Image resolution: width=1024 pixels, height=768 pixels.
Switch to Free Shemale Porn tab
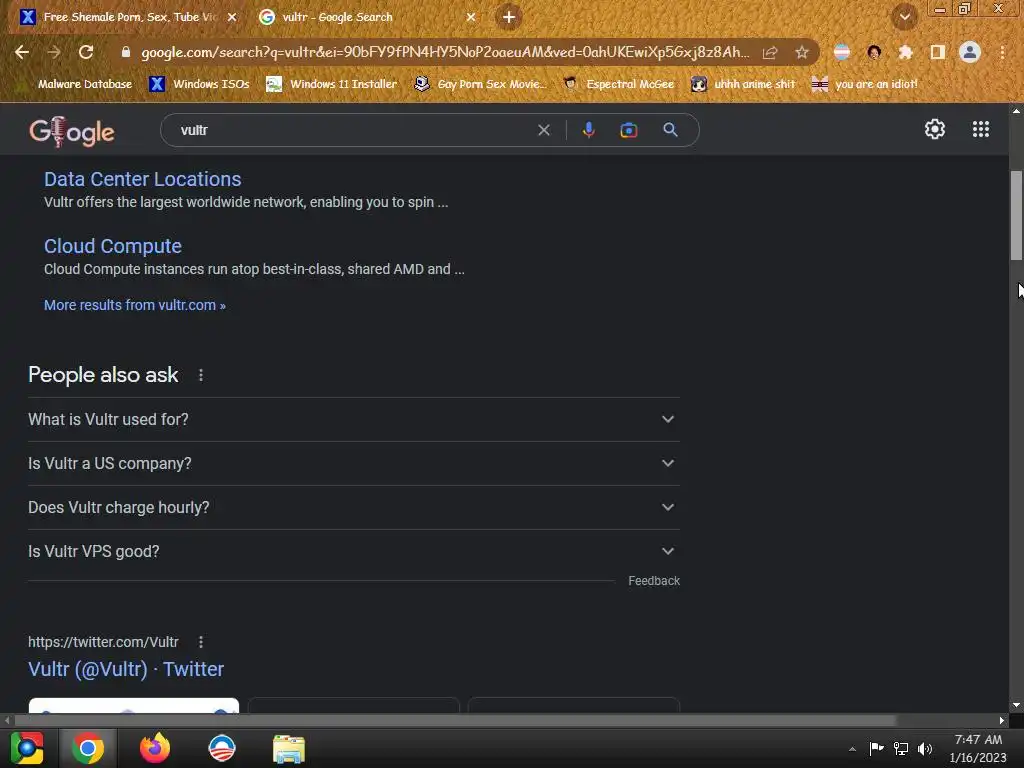coord(129,17)
